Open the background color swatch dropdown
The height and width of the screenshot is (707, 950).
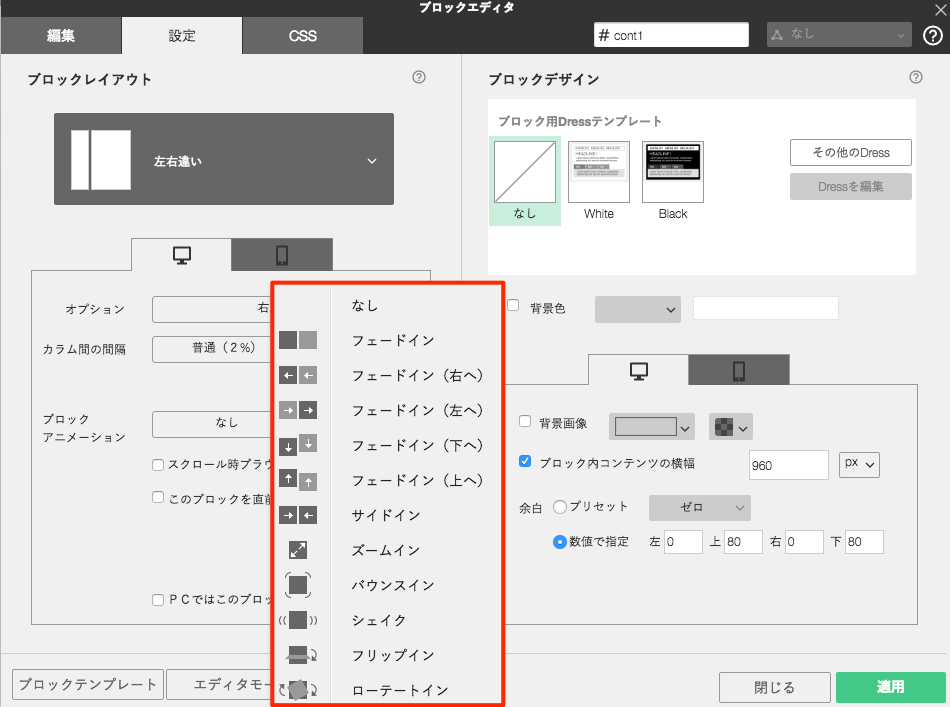tap(637, 309)
